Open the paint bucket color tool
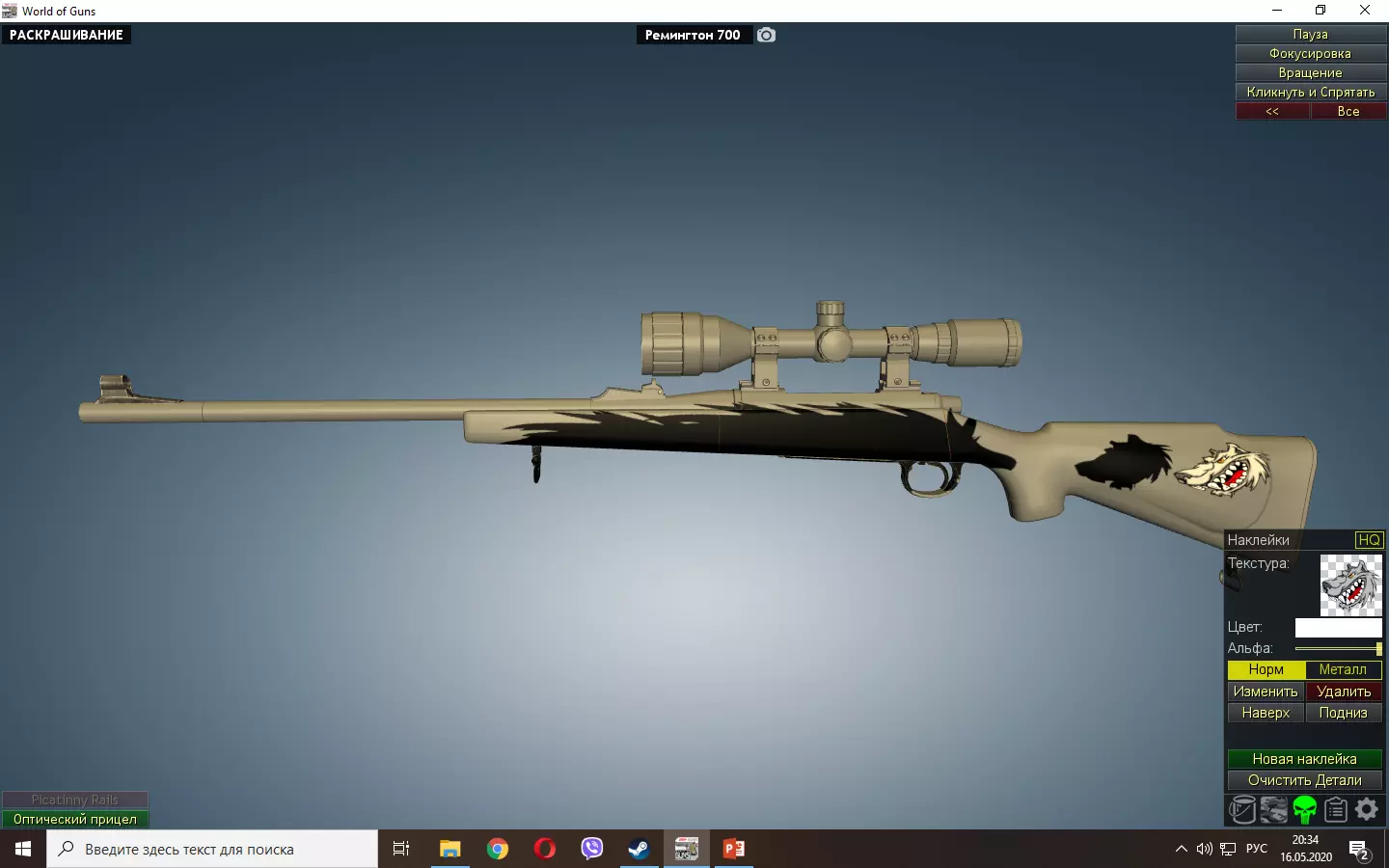Image resolution: width=1389 pixels, height=868 pixels. (1242, 809)
